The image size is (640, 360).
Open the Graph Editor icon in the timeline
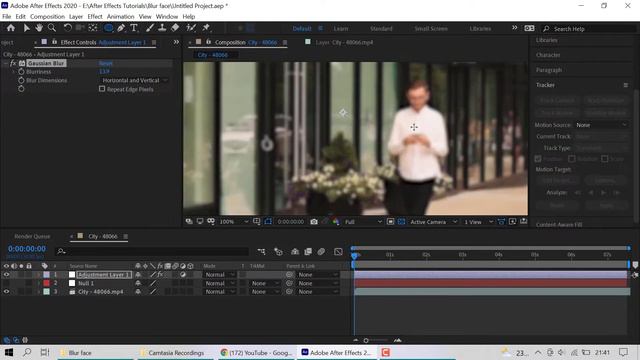pyautogui.click(x=338, y=252)
